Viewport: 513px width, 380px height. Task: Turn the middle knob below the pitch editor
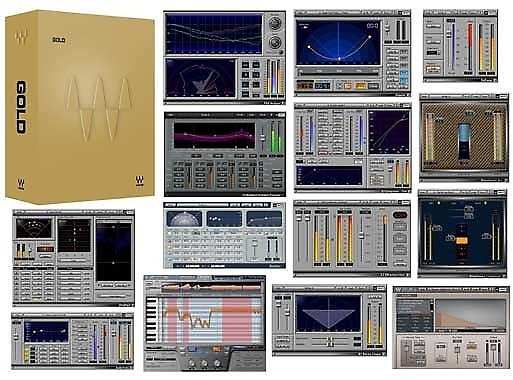point(204,364)
